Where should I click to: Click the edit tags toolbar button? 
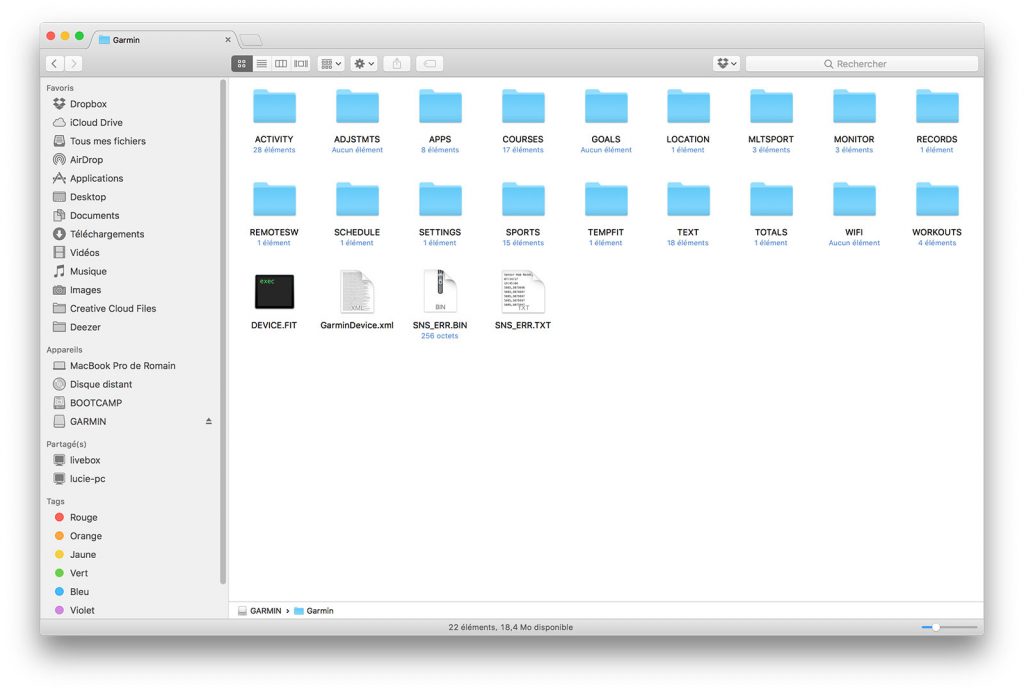429,64
